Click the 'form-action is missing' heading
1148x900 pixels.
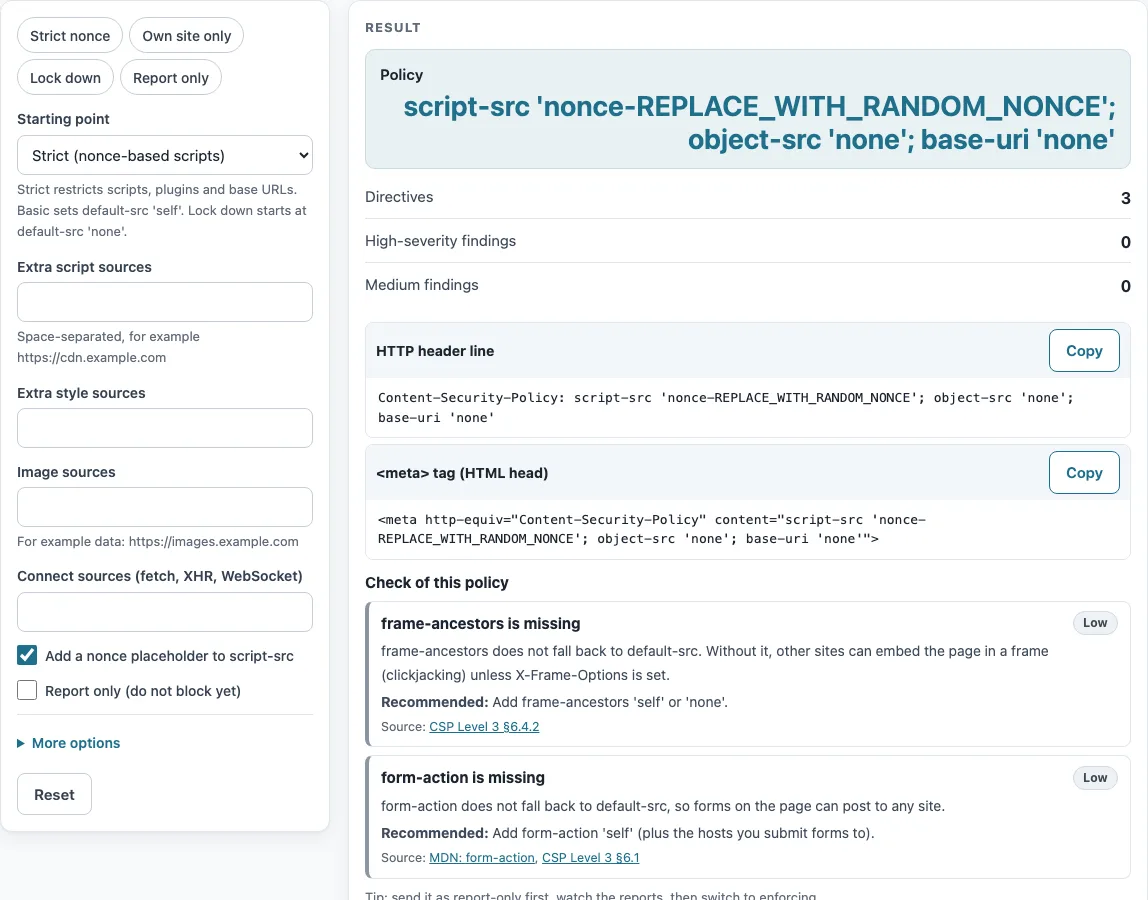[x=463, y=778]
